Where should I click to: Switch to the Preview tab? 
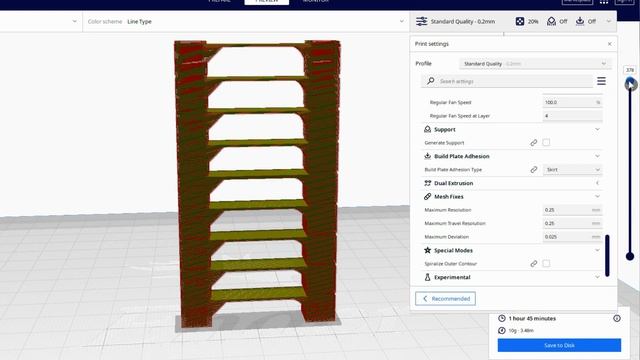pos(267,2)
